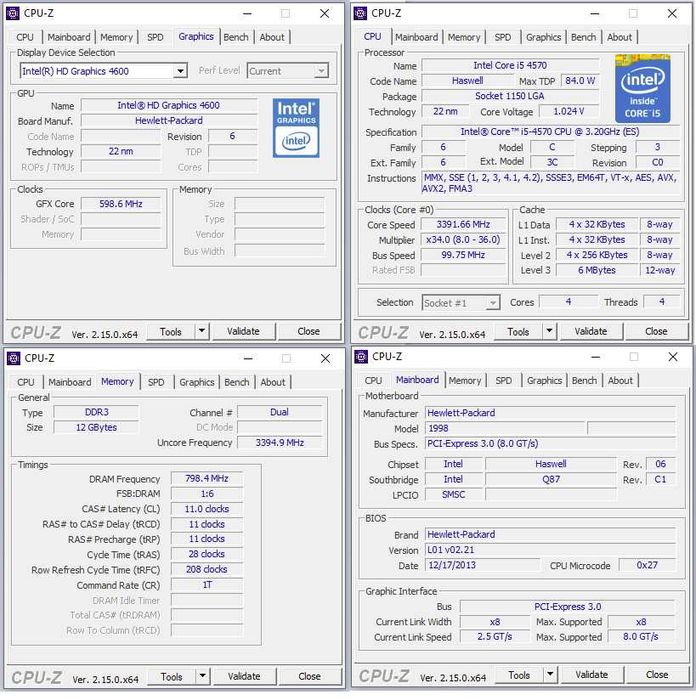
Task: Click Tools button in Memory window
Action: 172,676
